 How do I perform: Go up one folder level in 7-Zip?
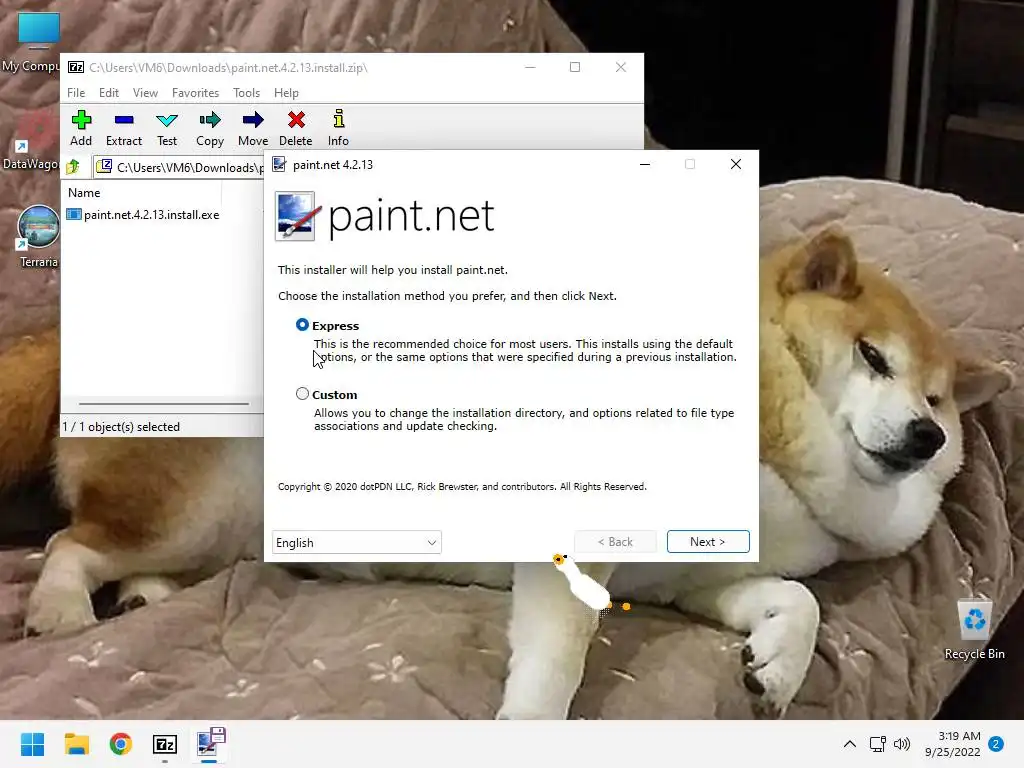(x=73, y=167)
